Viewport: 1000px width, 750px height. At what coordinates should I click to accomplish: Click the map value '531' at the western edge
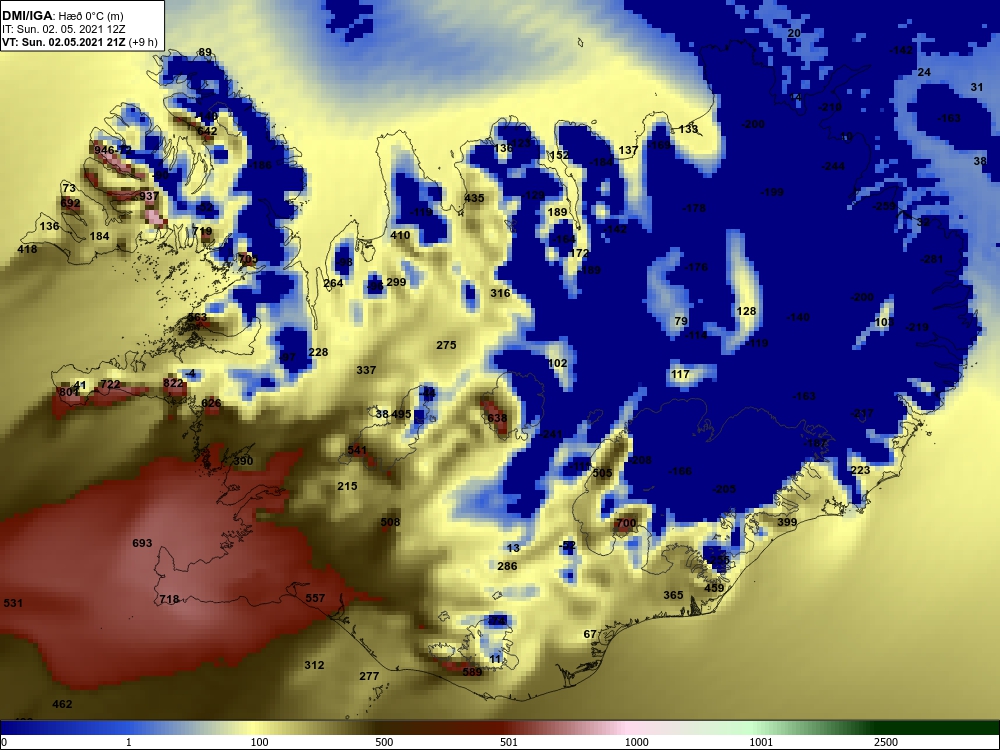point(13,603)
